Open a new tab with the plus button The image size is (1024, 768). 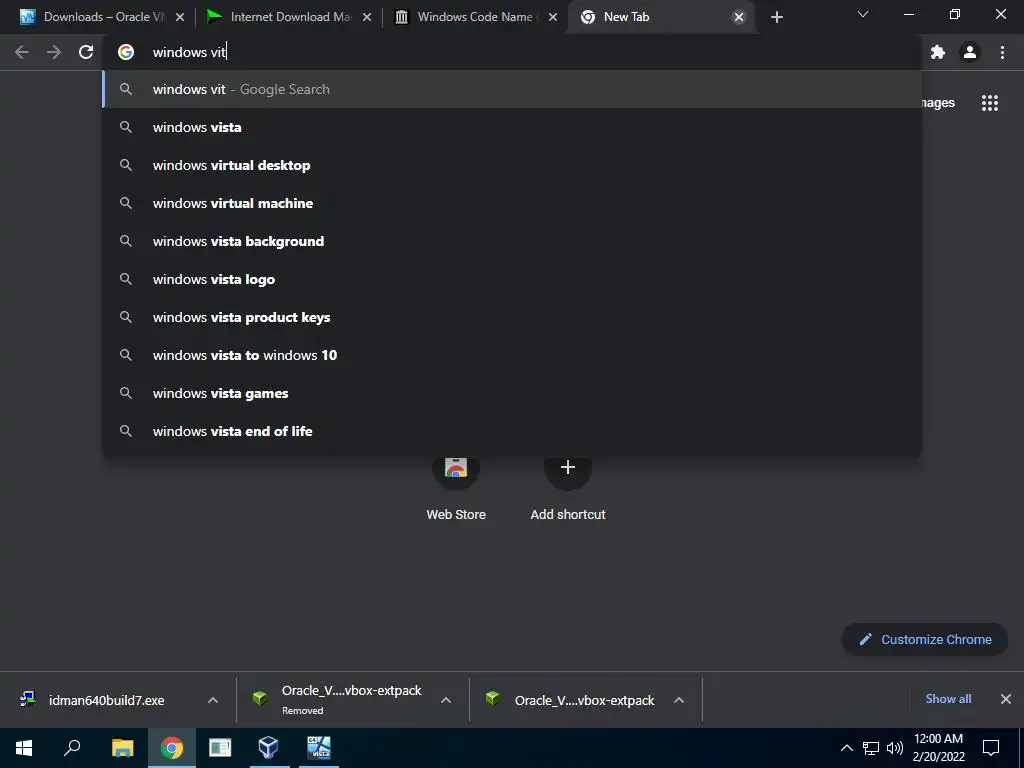(x=776, y=17)
